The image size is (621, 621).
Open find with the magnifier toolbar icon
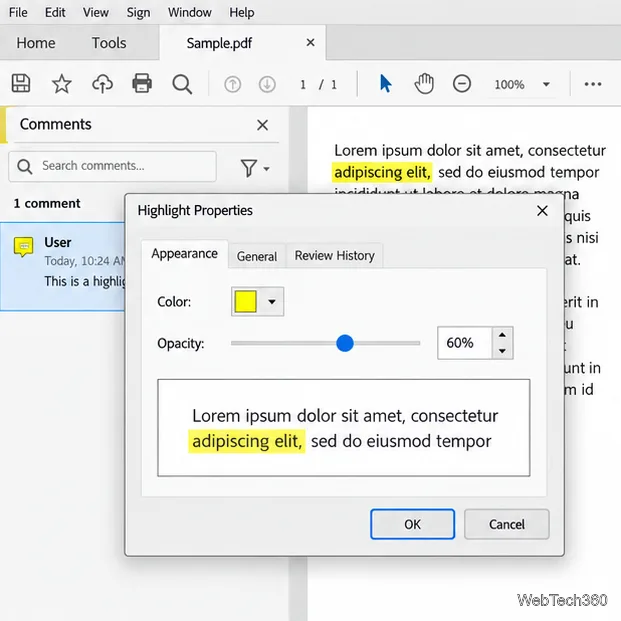coord(182,84)
